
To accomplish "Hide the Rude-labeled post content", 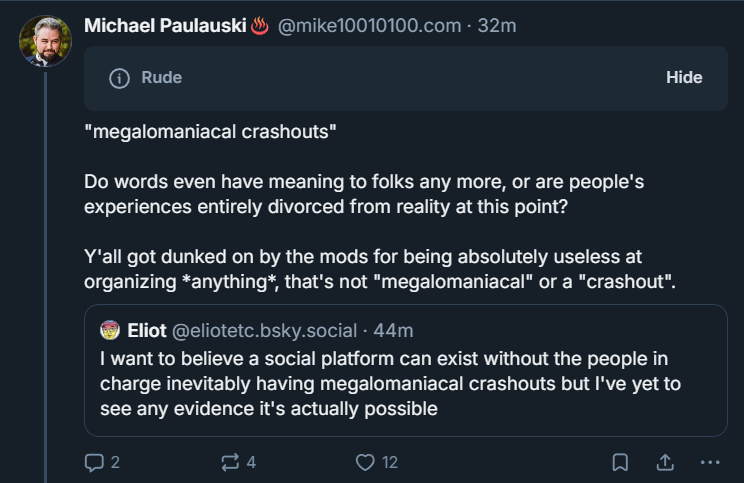I will tap(684, 78).
